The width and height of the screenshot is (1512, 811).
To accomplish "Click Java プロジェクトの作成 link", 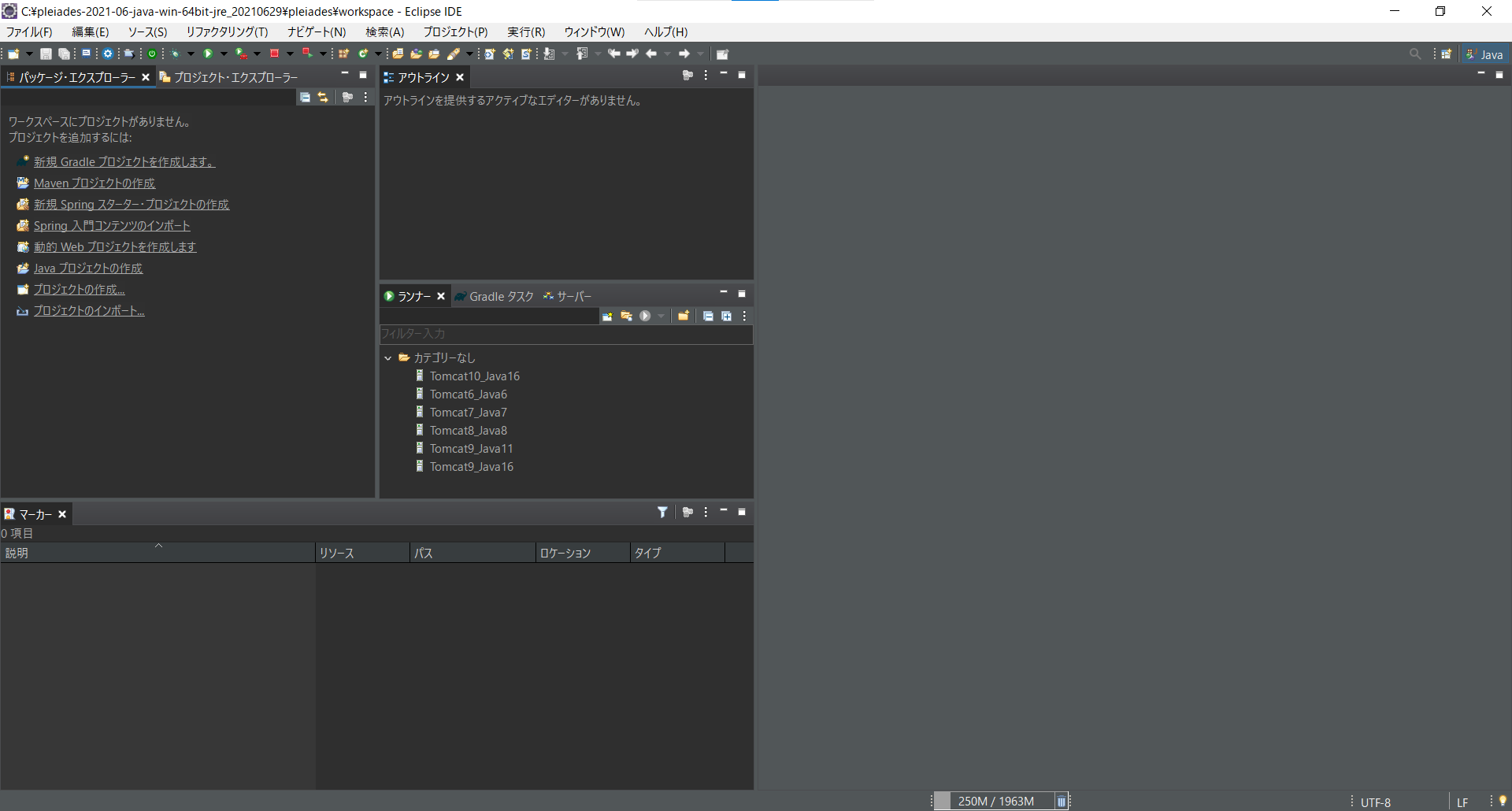I will pos(88,268).
